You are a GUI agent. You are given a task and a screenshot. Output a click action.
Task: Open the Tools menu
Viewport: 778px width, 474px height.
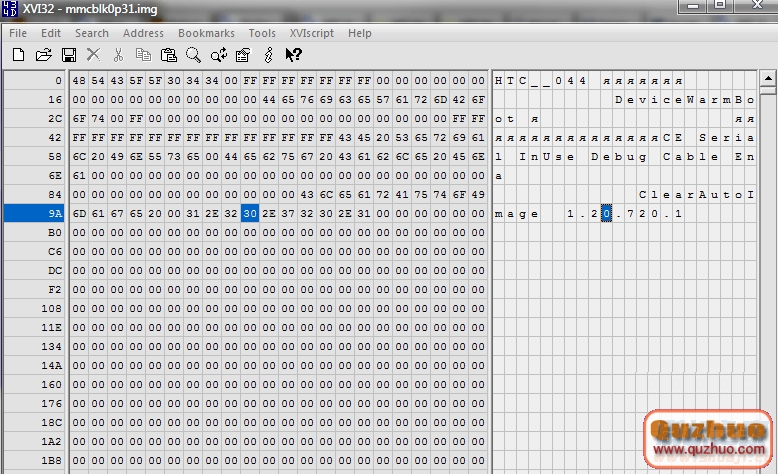[262, 33]
